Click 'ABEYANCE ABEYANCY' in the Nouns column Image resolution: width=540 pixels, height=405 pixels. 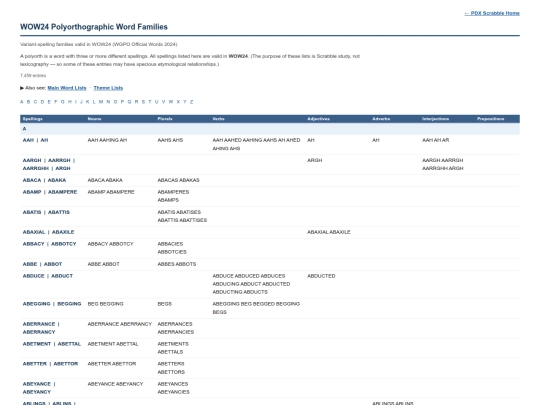pyautogui.click(x=115, y=384)
